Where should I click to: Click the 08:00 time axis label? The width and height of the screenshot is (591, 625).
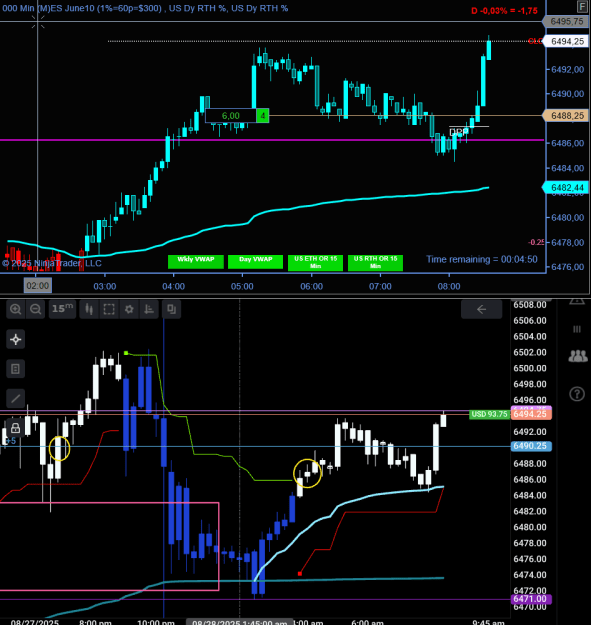(x=449, y=286)
